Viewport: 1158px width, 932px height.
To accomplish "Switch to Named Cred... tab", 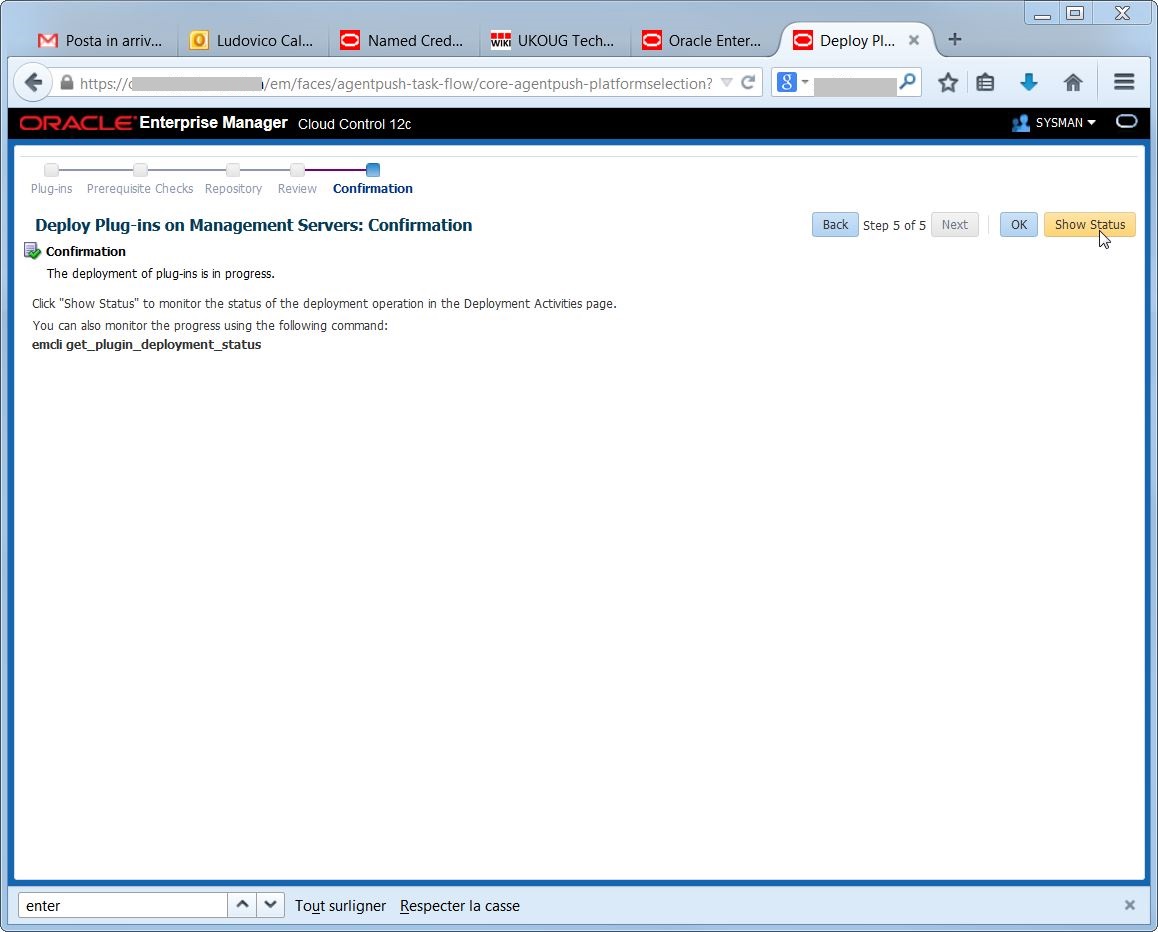I will coord(402,41).
